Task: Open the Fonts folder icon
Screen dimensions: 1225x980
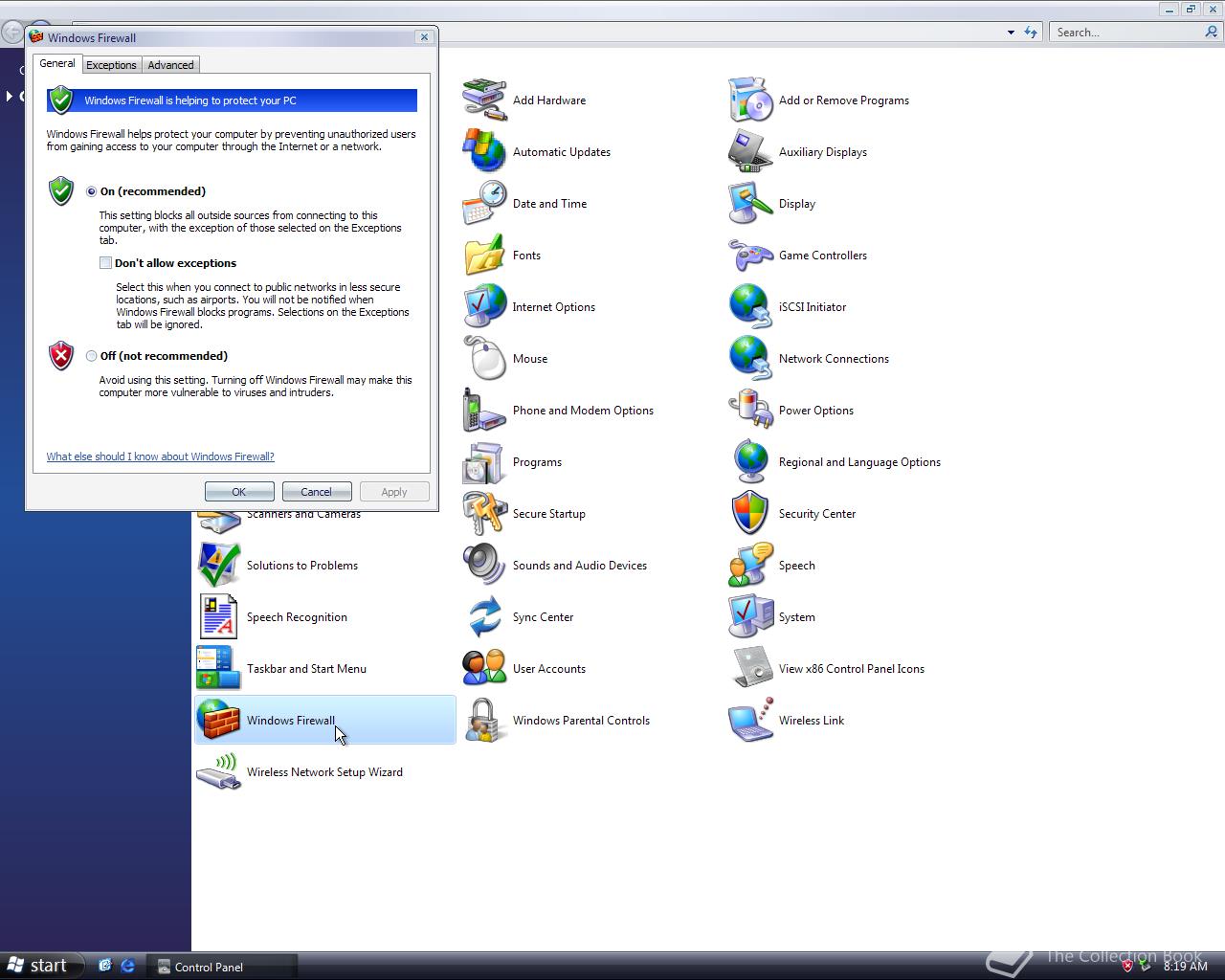Action: coord(484,255)
